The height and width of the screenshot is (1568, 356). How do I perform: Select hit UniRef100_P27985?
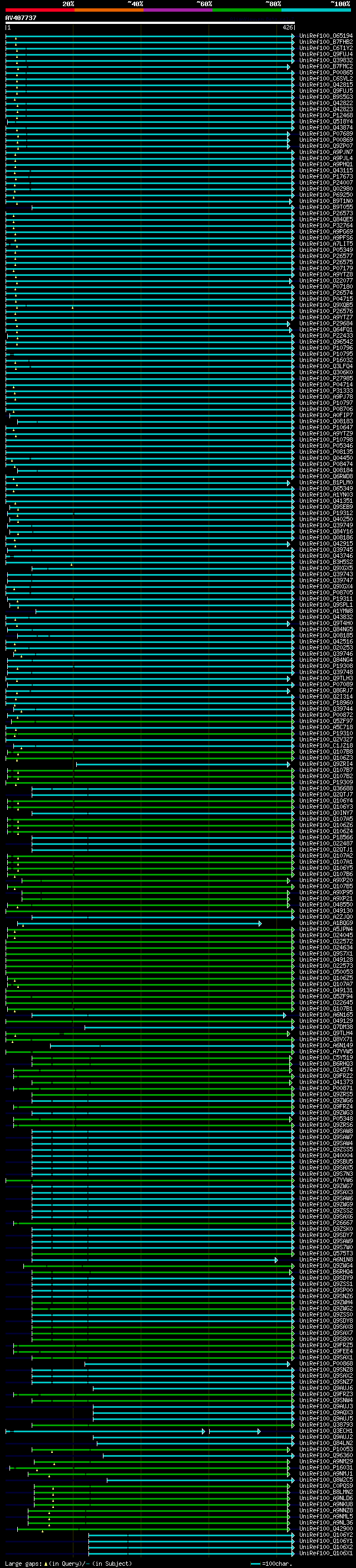(x=326, y=379)
